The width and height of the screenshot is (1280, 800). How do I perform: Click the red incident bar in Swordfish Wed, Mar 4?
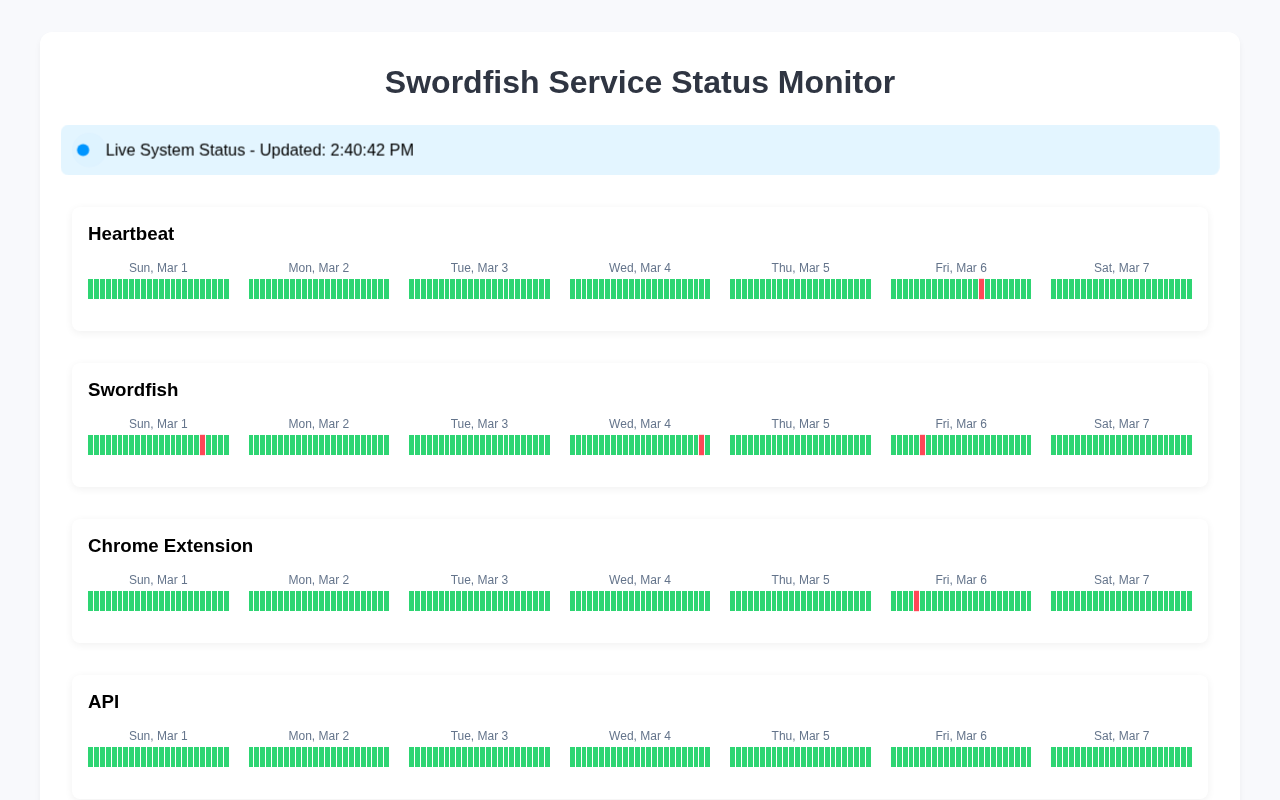[701, 445]
